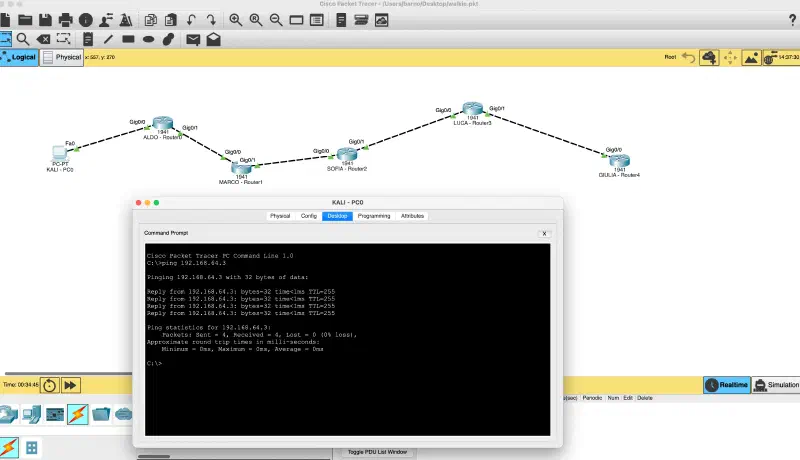
Task: Open the View Command Log icon
Action: click(382, 20)
